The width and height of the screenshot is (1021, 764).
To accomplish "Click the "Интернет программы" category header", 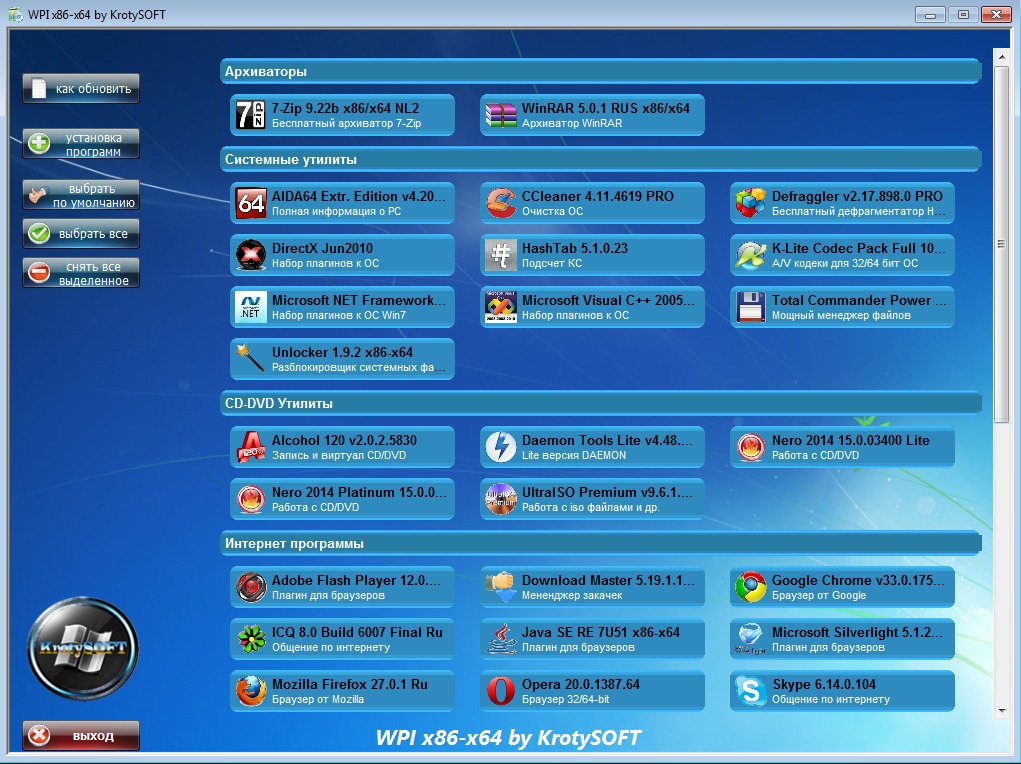I will 600,543.
